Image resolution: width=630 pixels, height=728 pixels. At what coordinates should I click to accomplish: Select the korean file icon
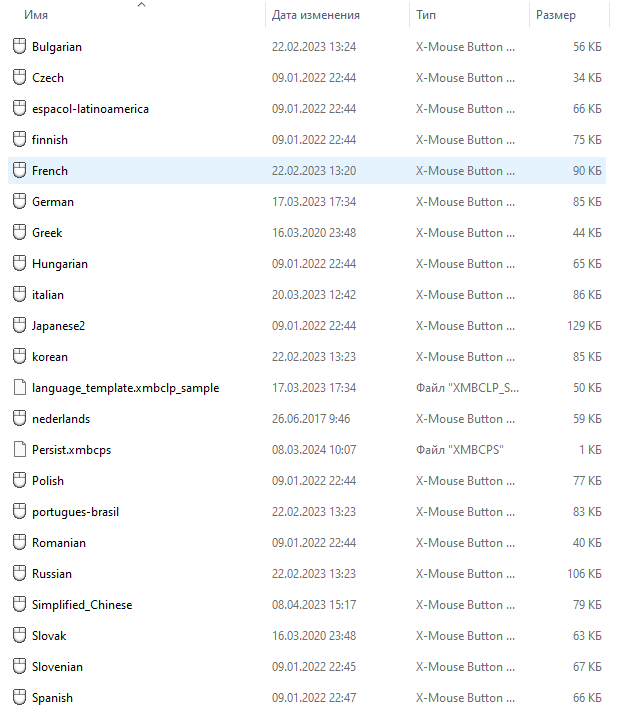coord(19,357)
